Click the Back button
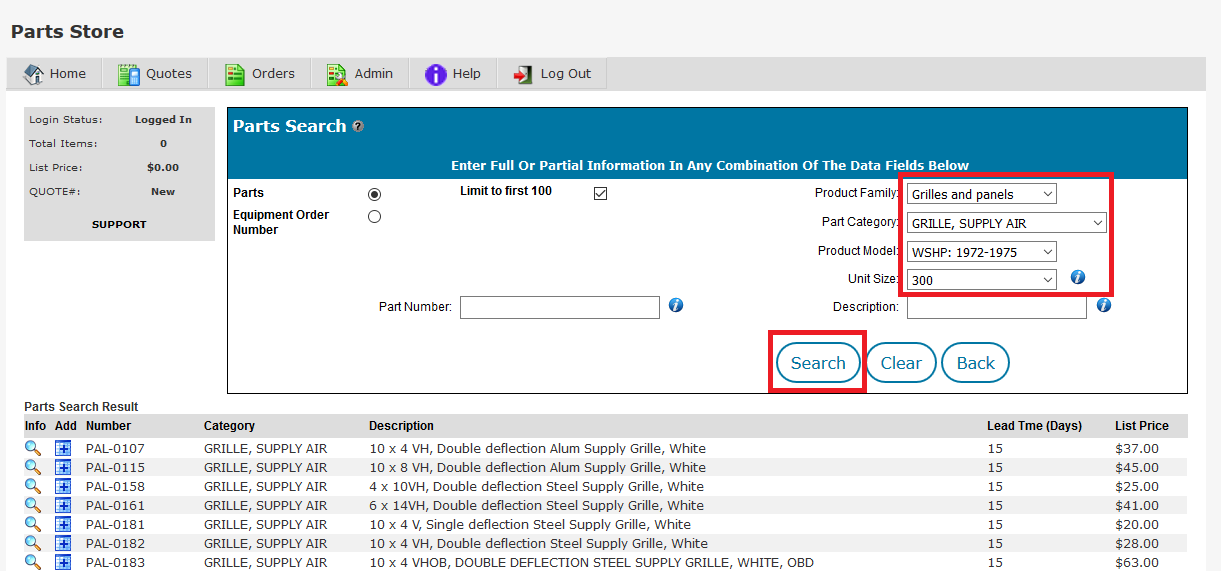The image size is (1221, 571). 976,363
